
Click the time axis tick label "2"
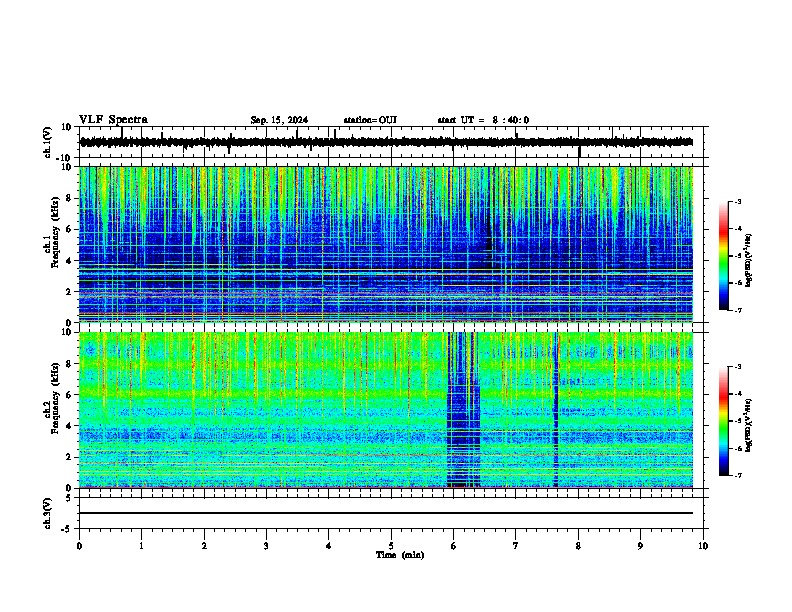point(204,546)
